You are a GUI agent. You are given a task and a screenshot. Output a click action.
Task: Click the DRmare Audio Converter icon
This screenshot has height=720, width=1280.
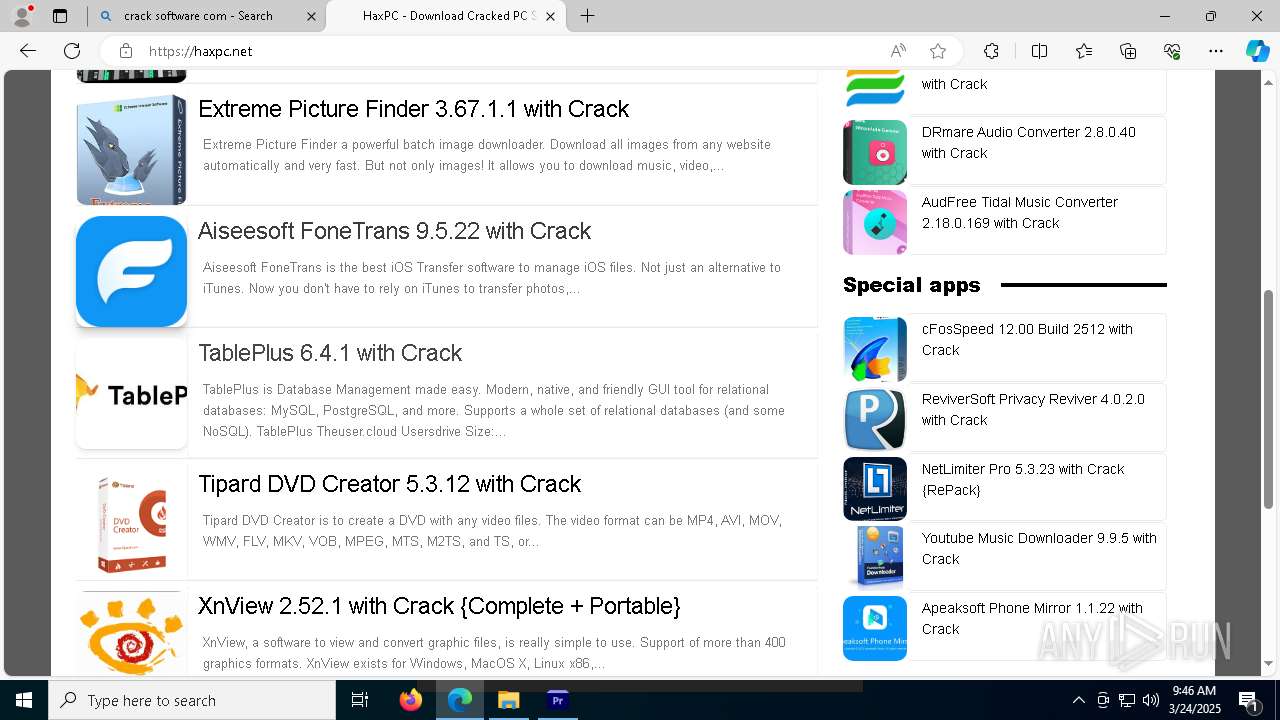[x=875, y=152]
